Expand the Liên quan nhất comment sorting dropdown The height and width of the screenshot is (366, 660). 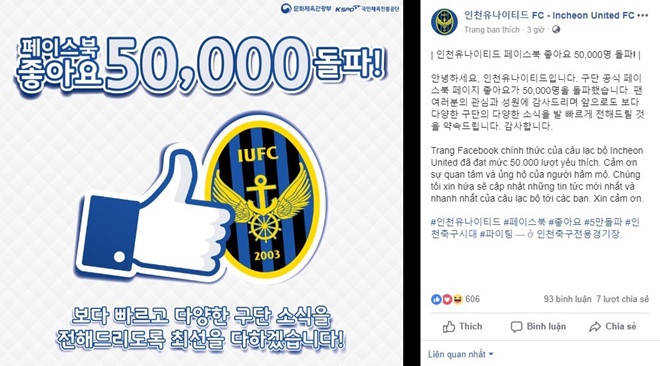point(460,354)
